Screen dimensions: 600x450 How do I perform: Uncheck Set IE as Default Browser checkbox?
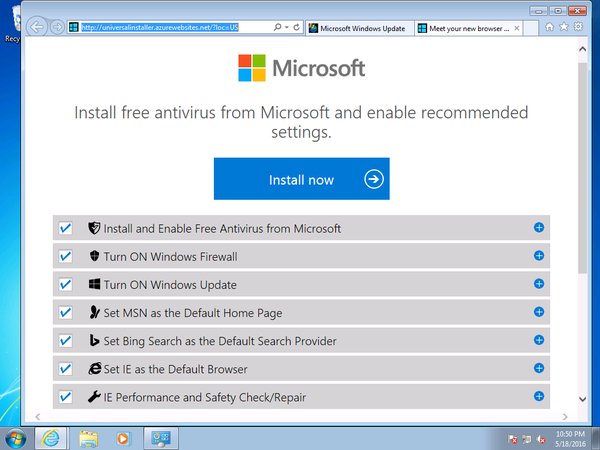65,368
